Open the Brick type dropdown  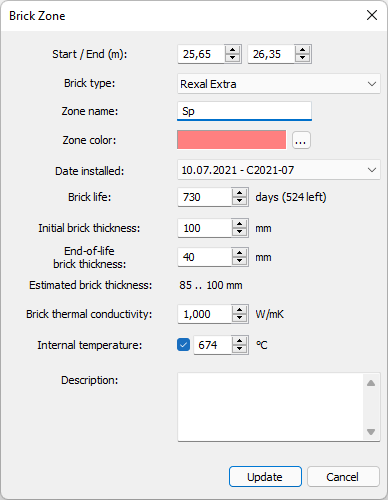[x=279, y=84]
